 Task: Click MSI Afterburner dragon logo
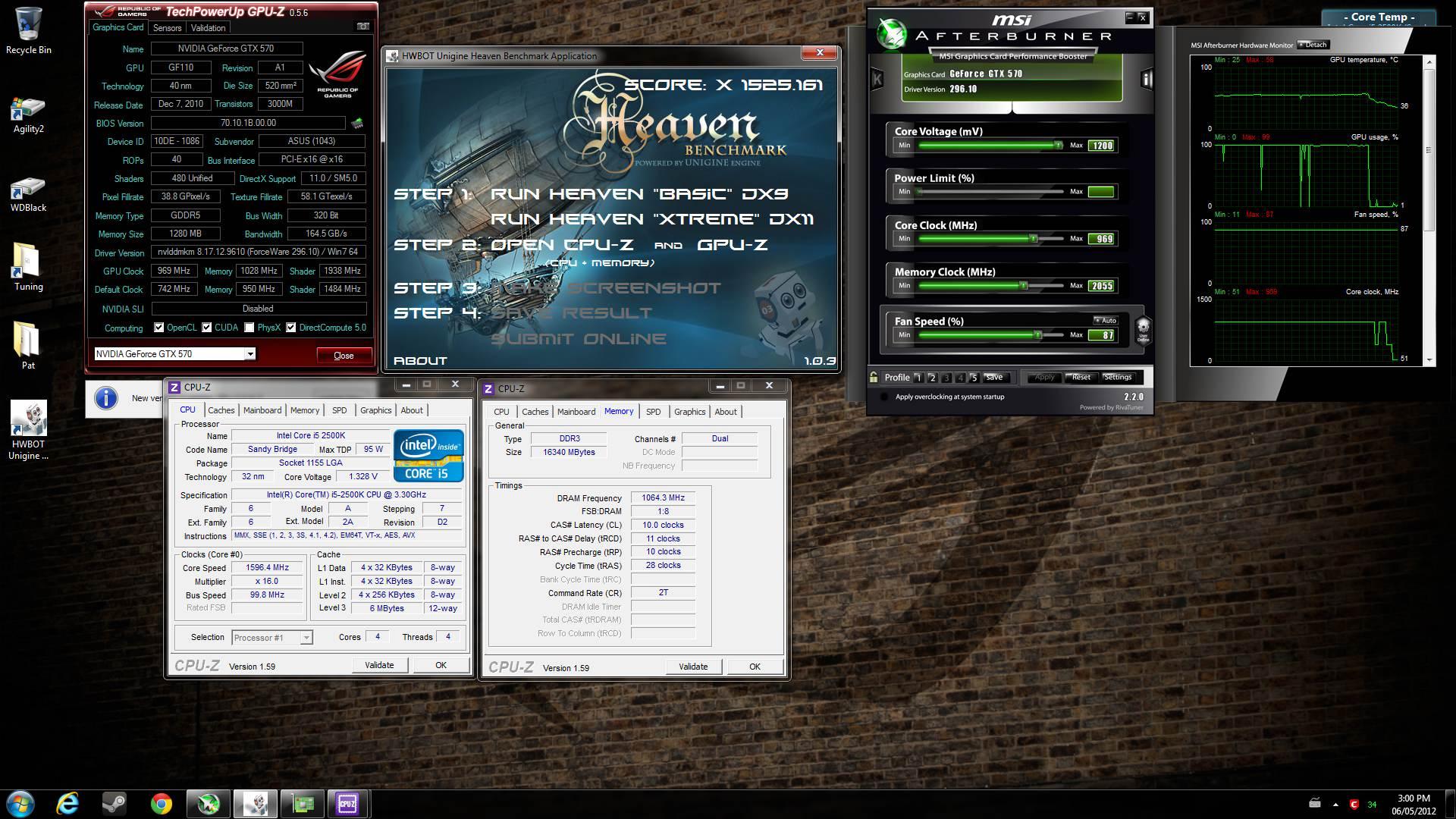coord(893,33)
